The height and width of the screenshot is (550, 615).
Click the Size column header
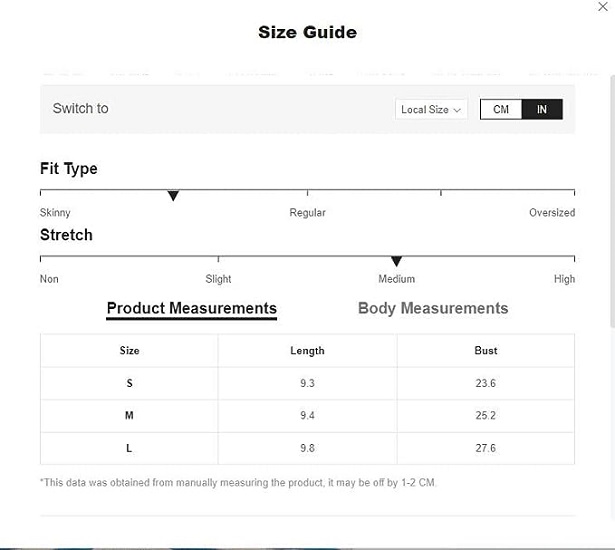coord(129,351)
